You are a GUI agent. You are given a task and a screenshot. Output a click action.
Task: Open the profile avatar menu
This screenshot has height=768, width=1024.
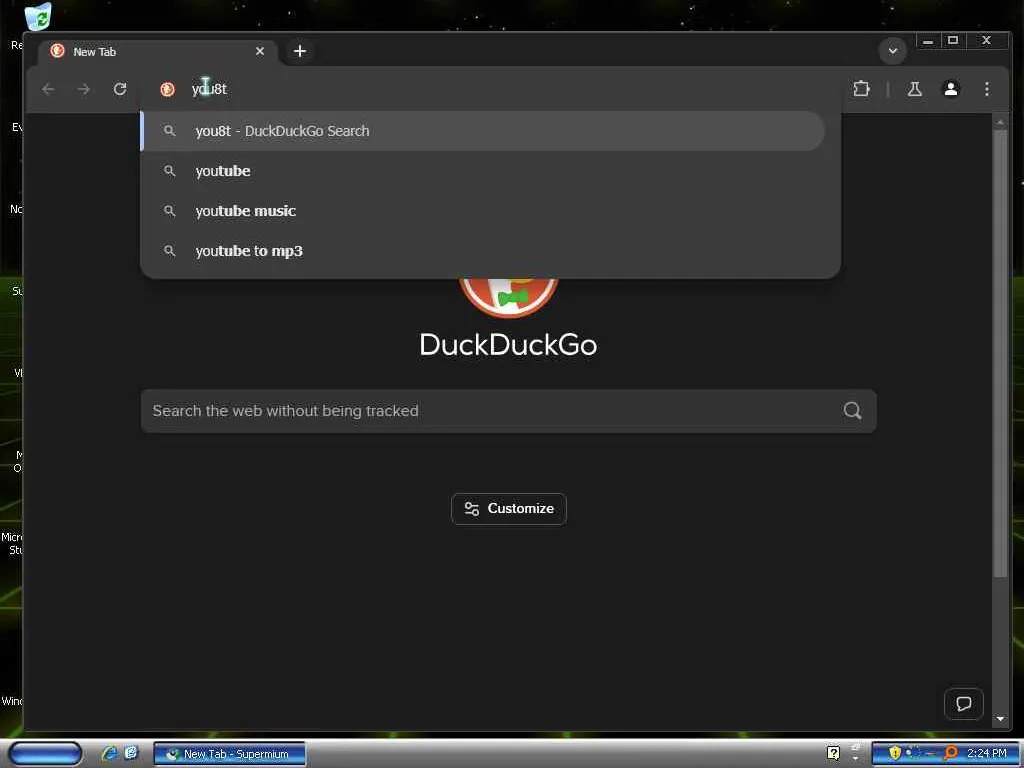[951, 89]
